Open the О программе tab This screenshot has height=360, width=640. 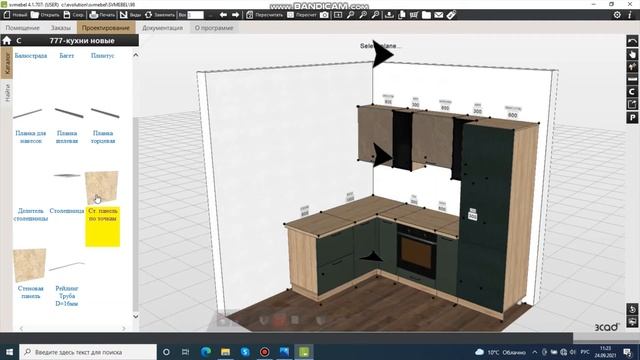[x=214, y=28]
